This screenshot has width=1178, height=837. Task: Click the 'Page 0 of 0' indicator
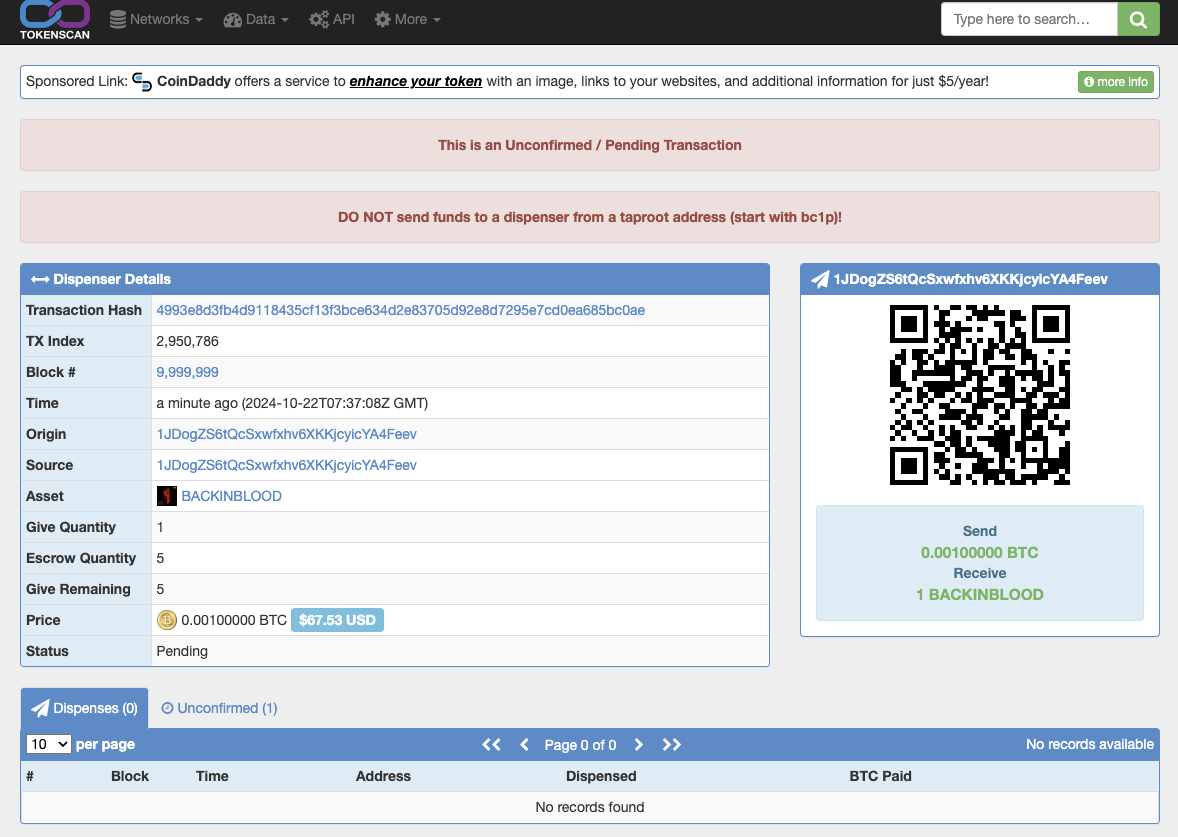(x=580, y=745)
